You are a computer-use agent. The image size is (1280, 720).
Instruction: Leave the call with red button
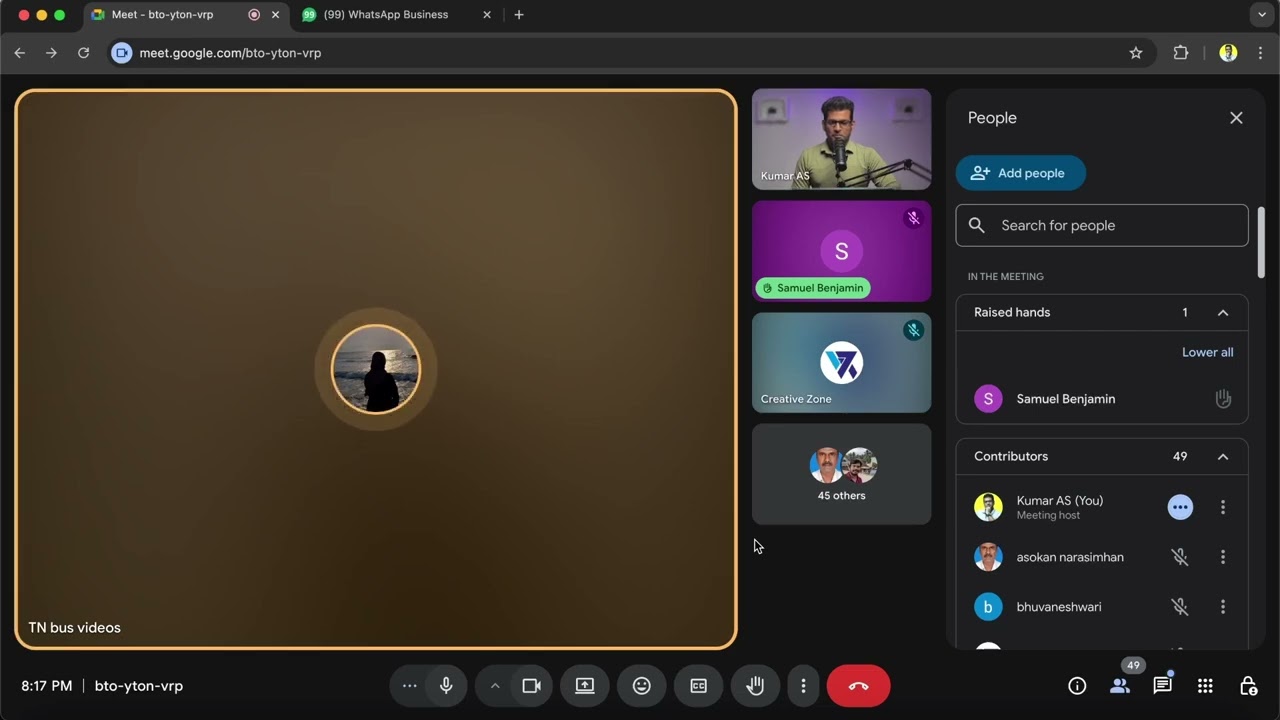coord(858,686)
